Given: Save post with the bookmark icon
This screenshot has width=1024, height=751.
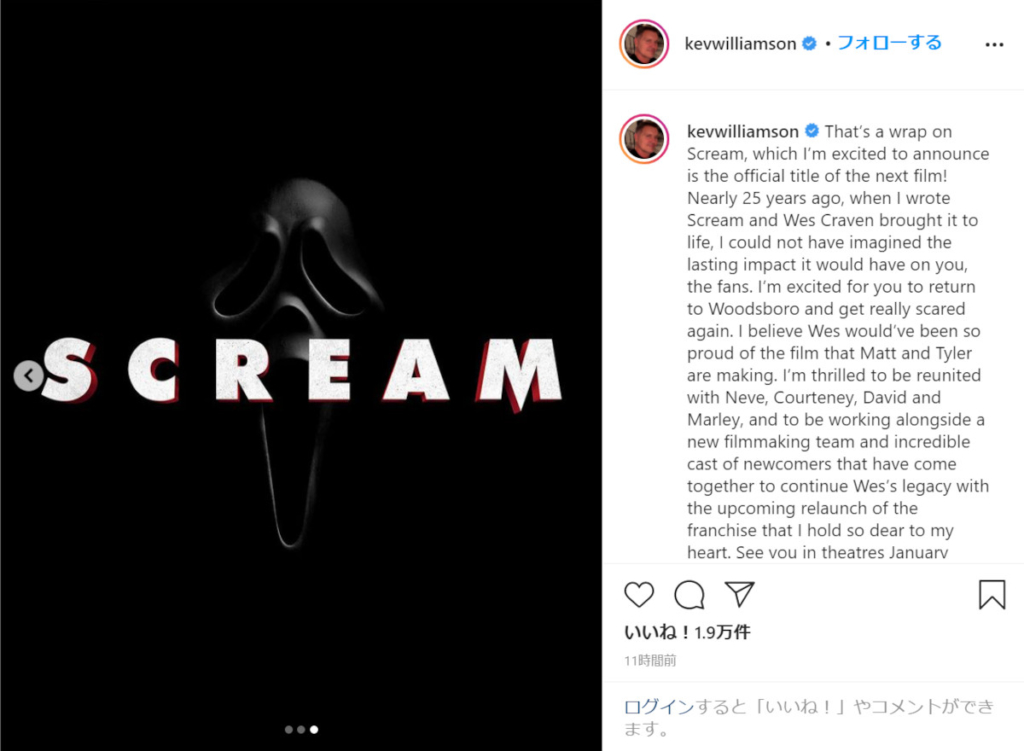Looking at the screenshot, I should coord(991,594).
